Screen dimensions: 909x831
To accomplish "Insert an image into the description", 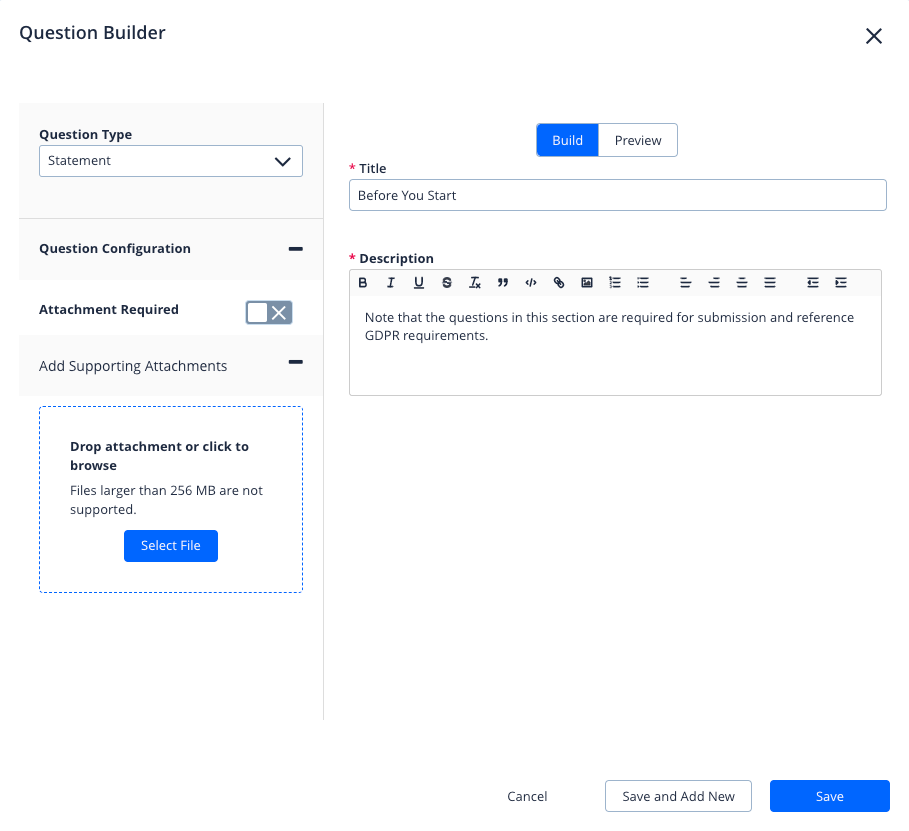I will click(x=587, y=283).
